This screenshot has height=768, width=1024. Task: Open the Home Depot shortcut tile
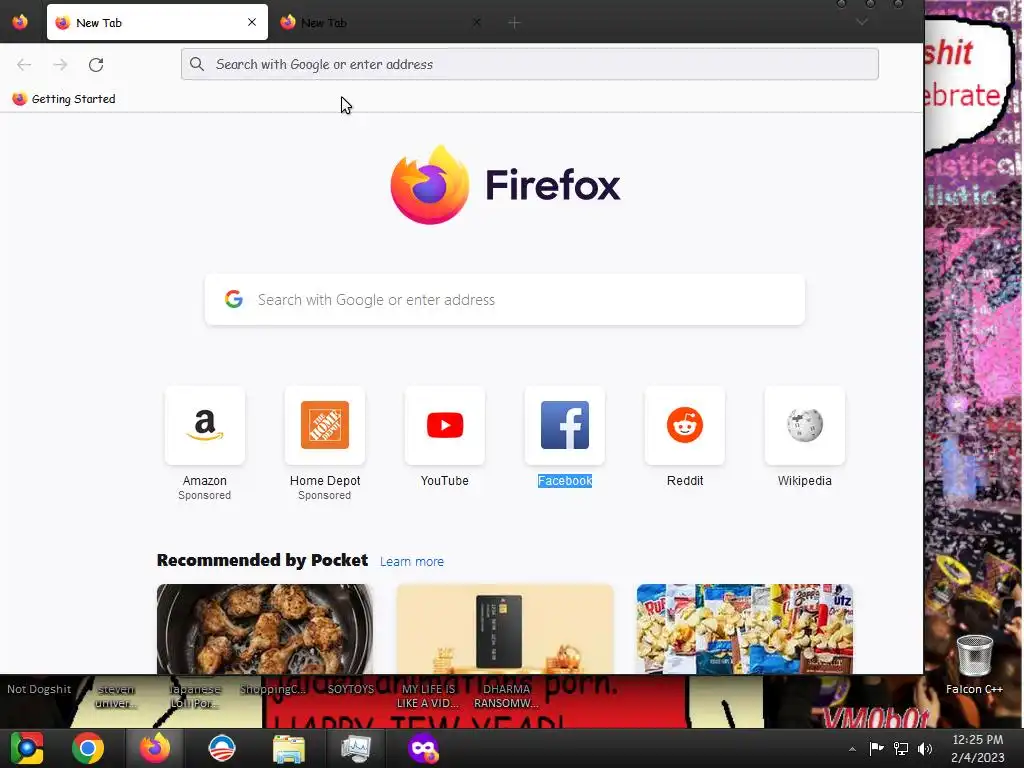(x=325, y=425)
